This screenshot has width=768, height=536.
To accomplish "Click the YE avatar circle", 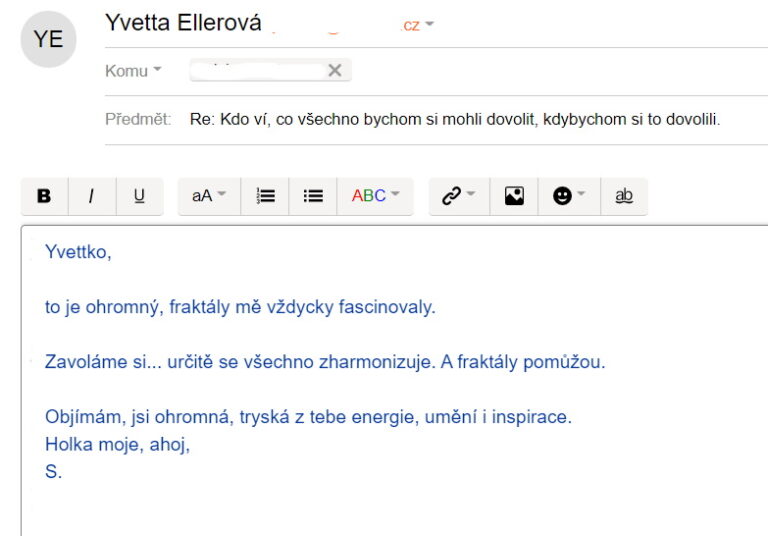I will pos(48,39).
